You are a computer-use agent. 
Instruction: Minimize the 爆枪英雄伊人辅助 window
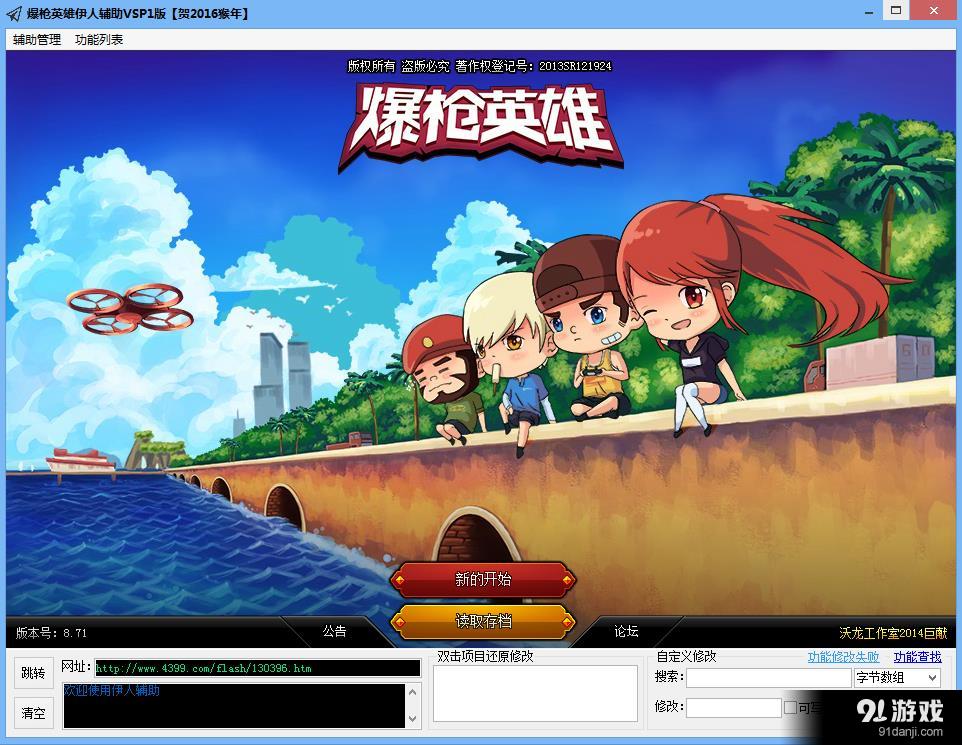pyautogui.click(x=869, y=12)
